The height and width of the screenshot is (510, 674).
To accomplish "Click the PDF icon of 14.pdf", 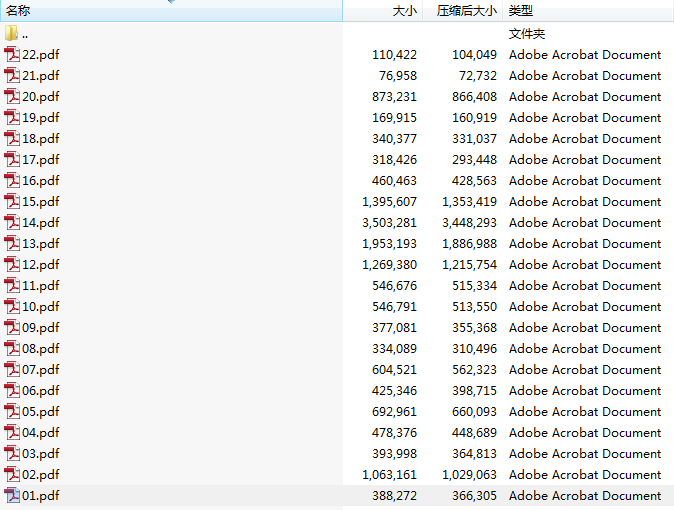I will (x=12, y=222).
